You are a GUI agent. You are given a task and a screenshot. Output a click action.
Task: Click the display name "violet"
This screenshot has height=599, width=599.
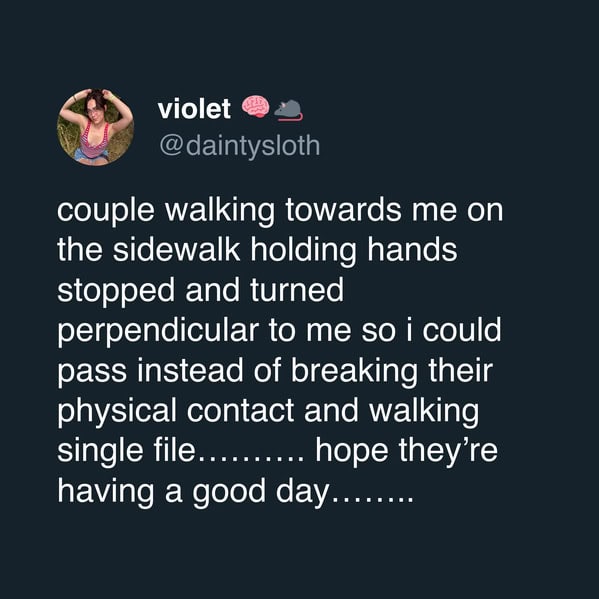(x=194, y=109)
